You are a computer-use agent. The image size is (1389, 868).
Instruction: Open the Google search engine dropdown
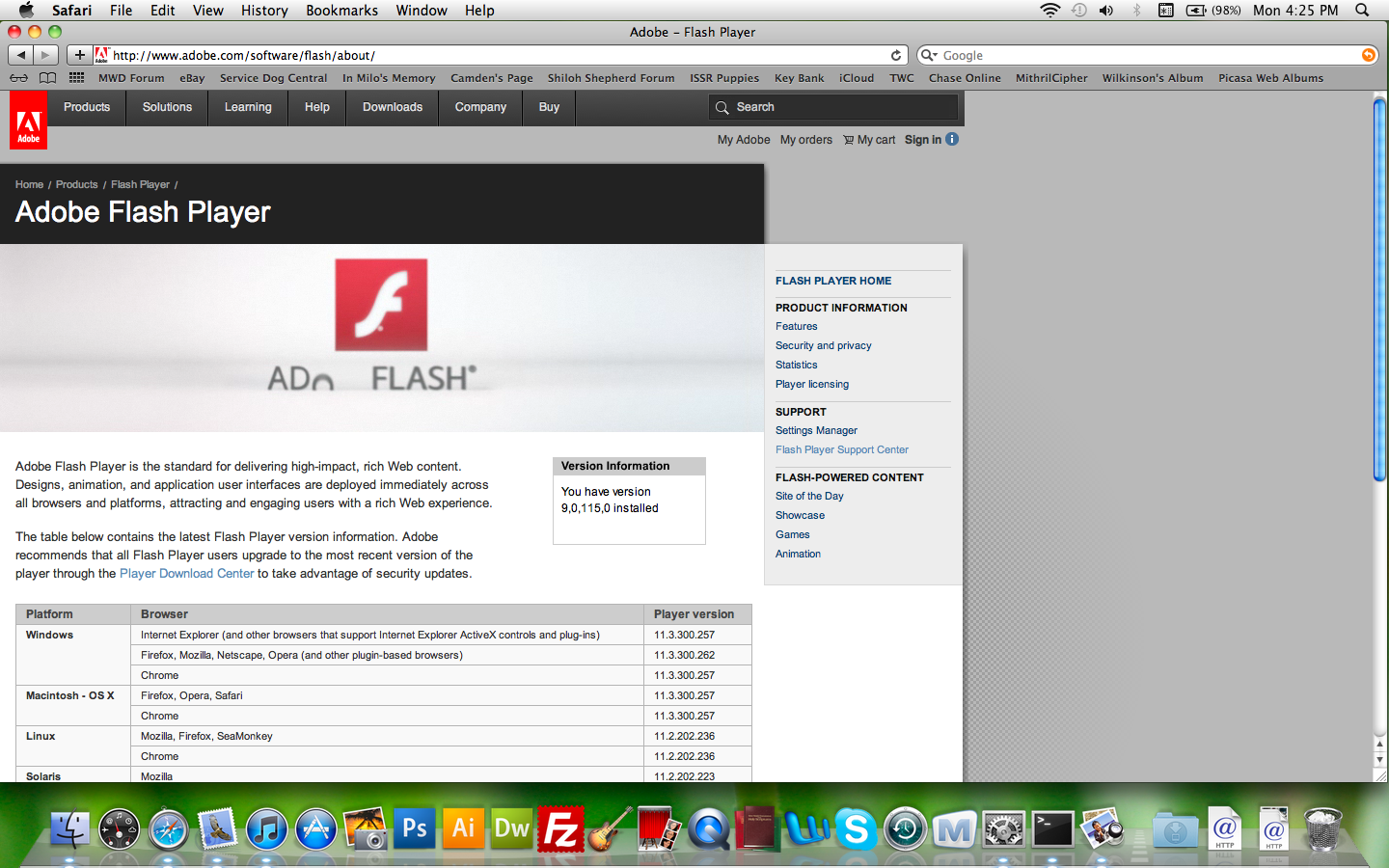point(929,55)
